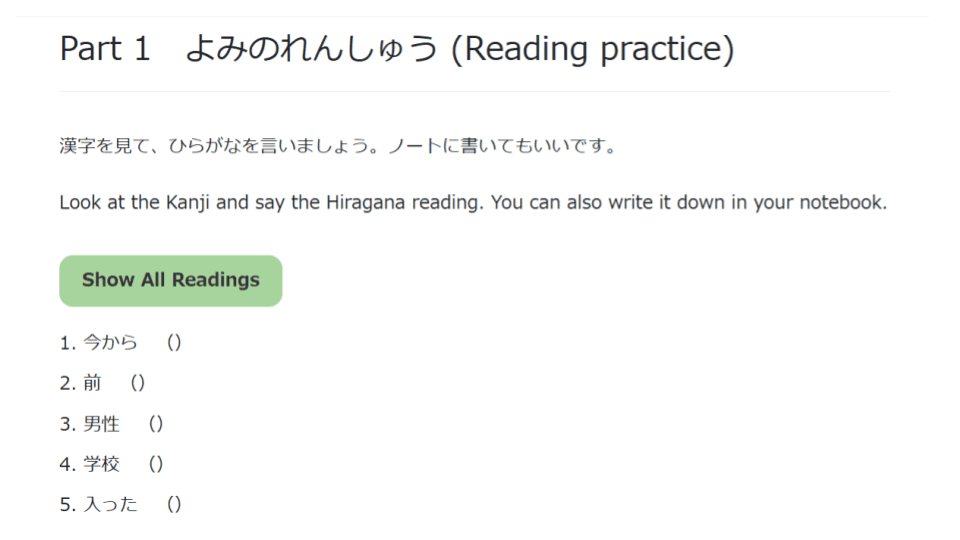Select the word 入った in item 5

[110, 505]
